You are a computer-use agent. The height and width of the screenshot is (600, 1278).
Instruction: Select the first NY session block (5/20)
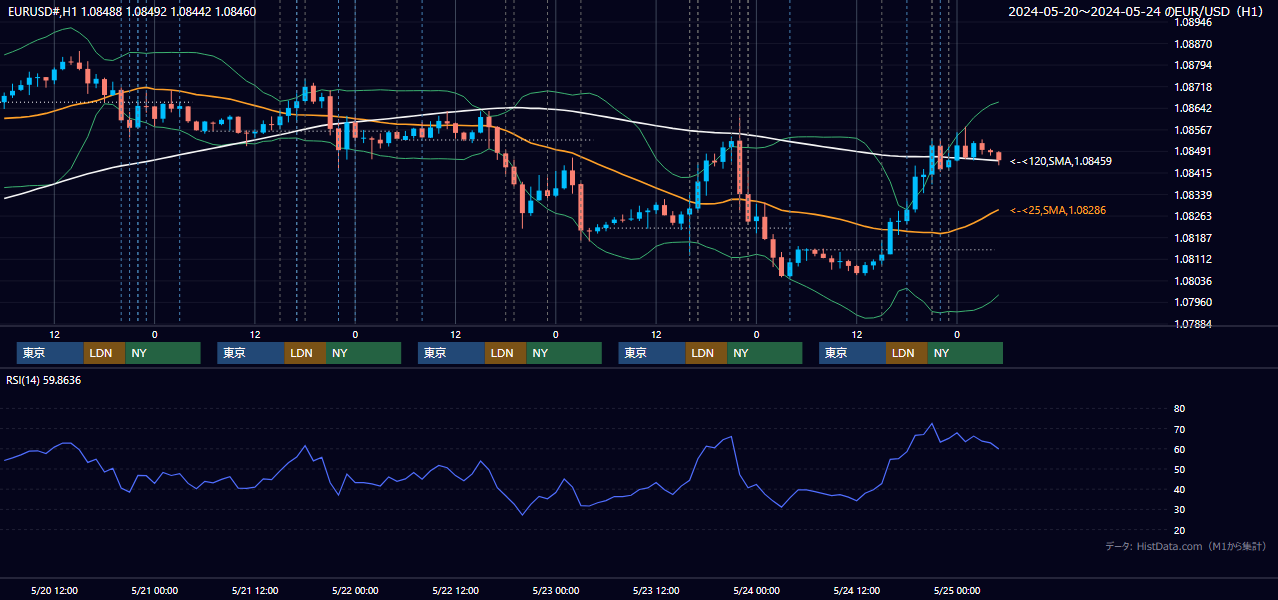[x=163, y=353]
